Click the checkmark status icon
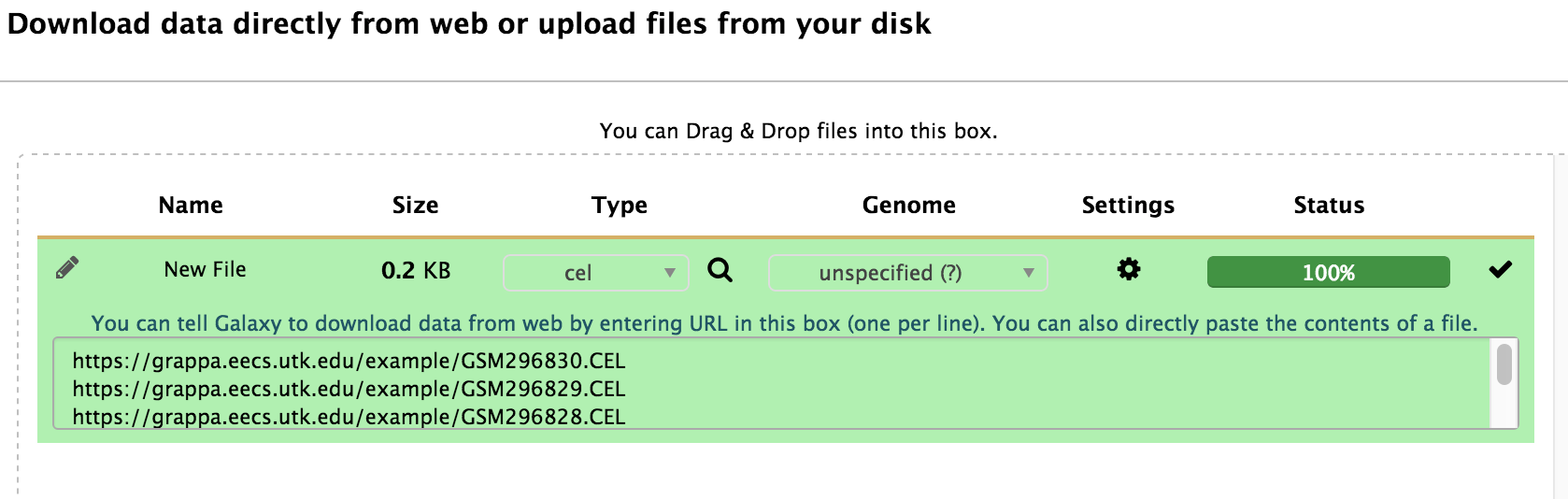The width and height of the screenshot is (1568, 499). 1500,270
